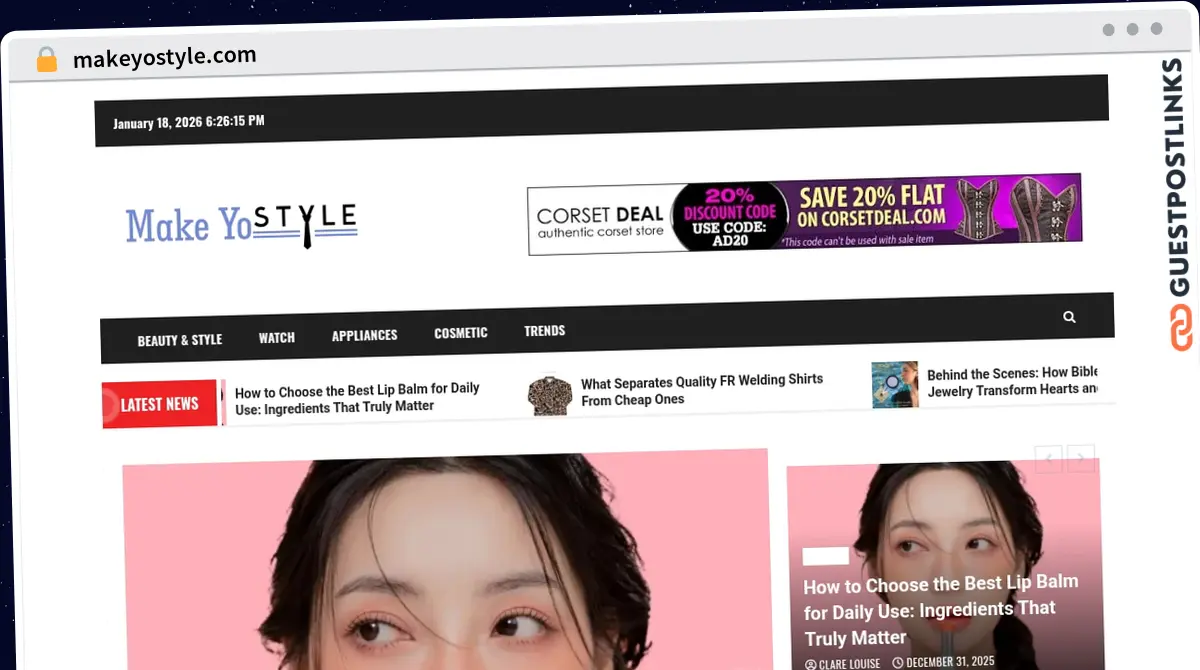Advance slider with the right arrow
Viewport: 1200px width, 670px height.
(x=1081, y=459)
